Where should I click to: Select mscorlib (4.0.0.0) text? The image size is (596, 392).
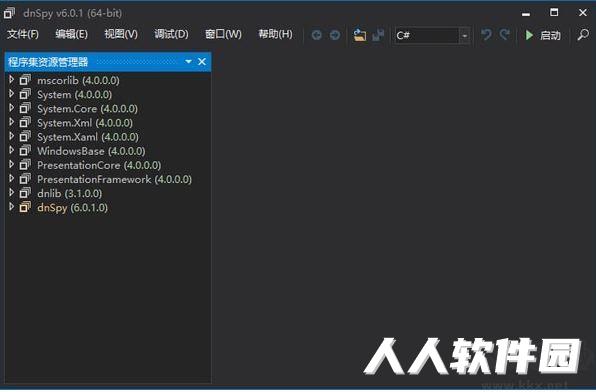coord(78,81)
